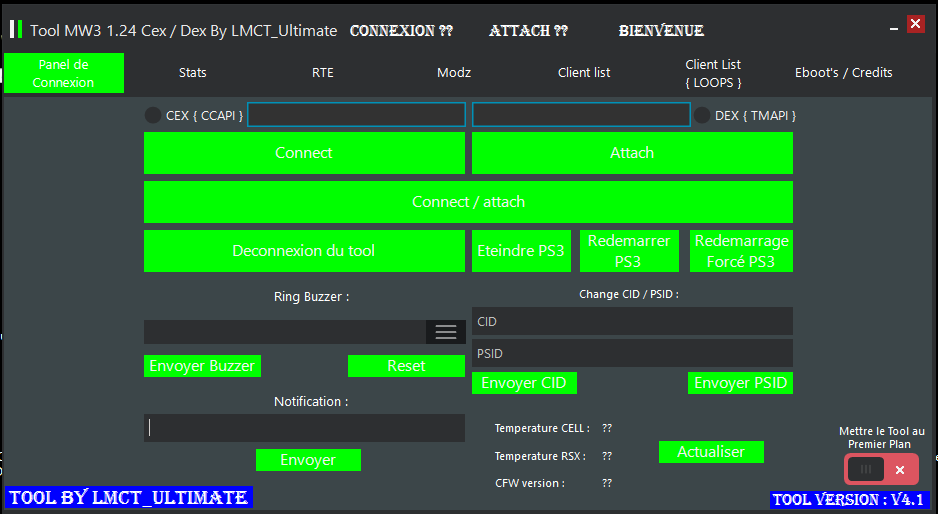Click Redemarrage Forcé PS3 button

click(x=741, y=251)
